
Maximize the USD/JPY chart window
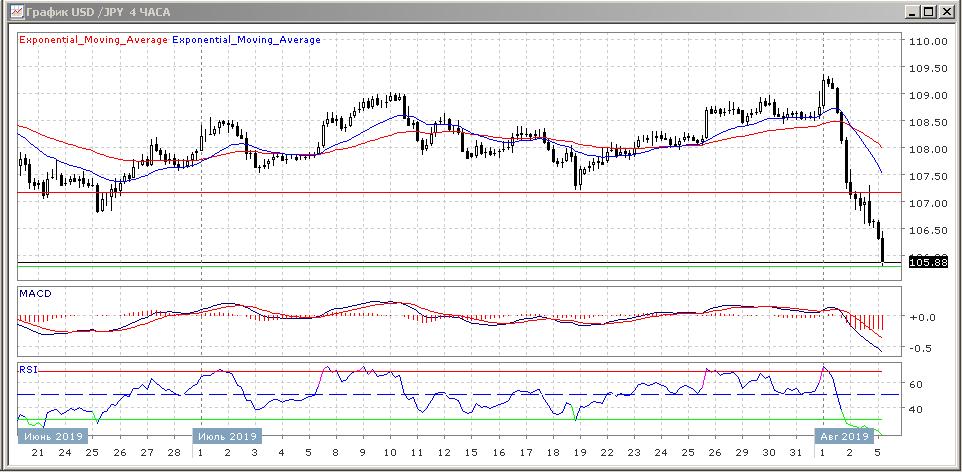click(x=929, y=12)
